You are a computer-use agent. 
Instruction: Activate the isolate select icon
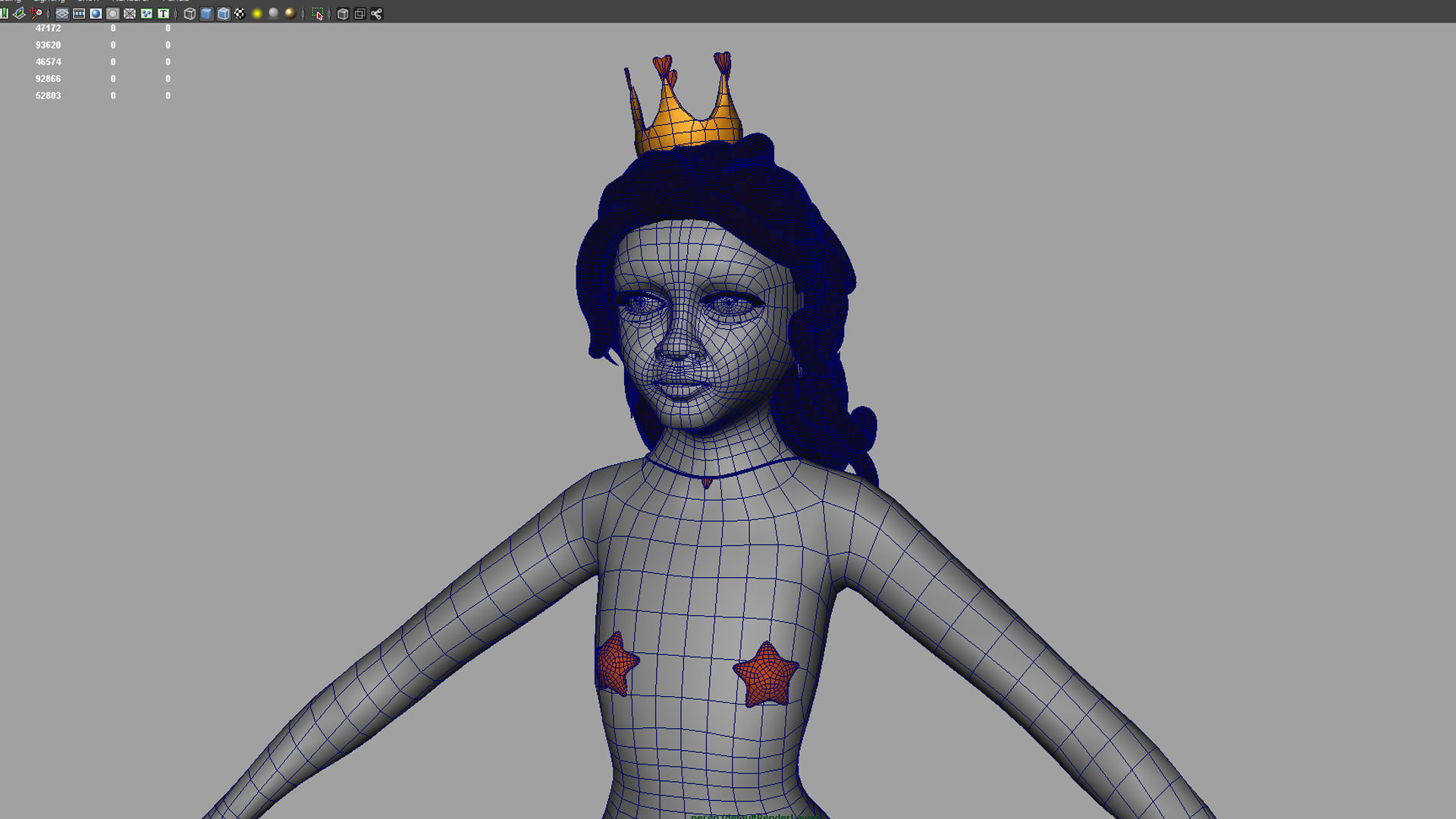317,14
